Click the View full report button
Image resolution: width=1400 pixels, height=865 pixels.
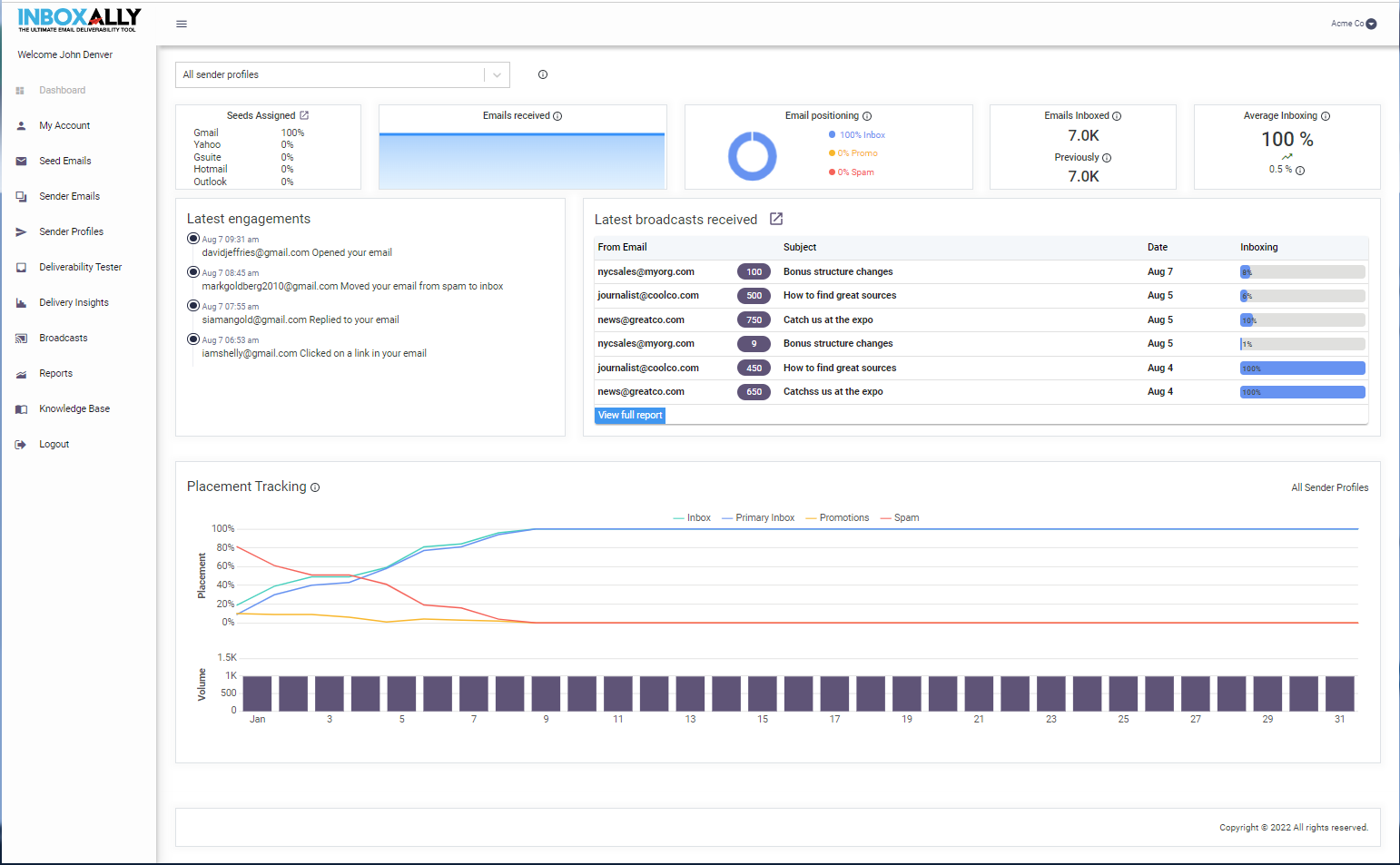click(629, 415)
